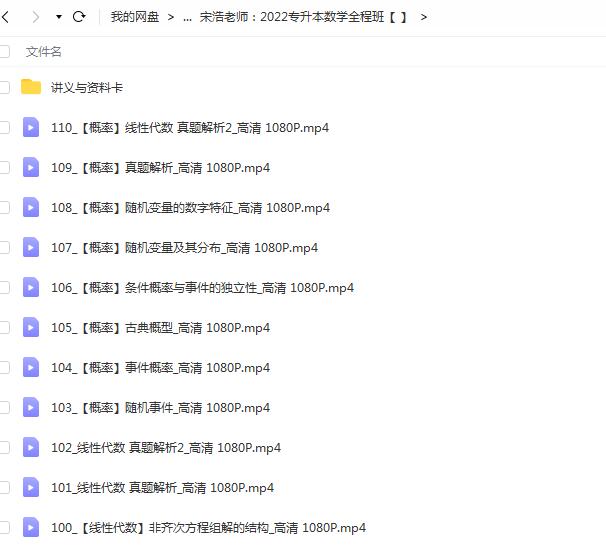Open file 104 事件概率 video
606x548 pixels.
160,367
